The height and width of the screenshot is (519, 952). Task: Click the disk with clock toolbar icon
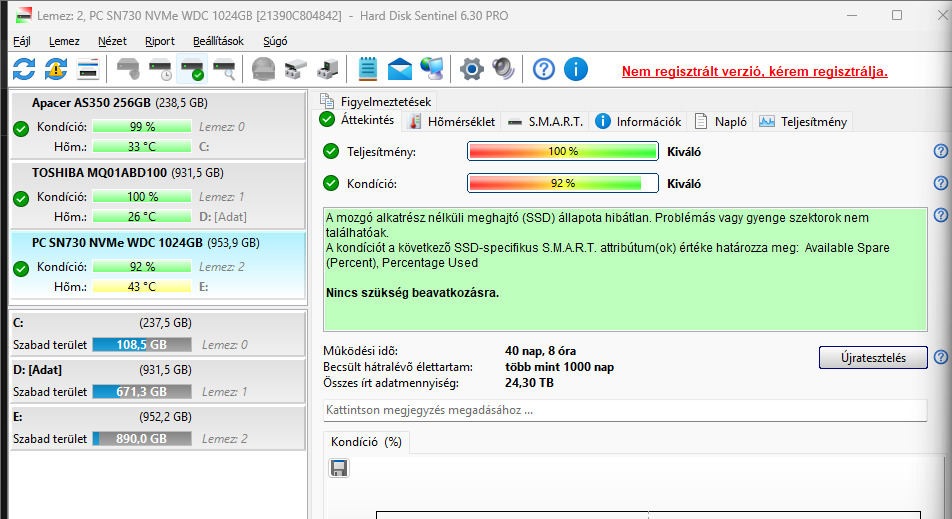pos(160,69)
